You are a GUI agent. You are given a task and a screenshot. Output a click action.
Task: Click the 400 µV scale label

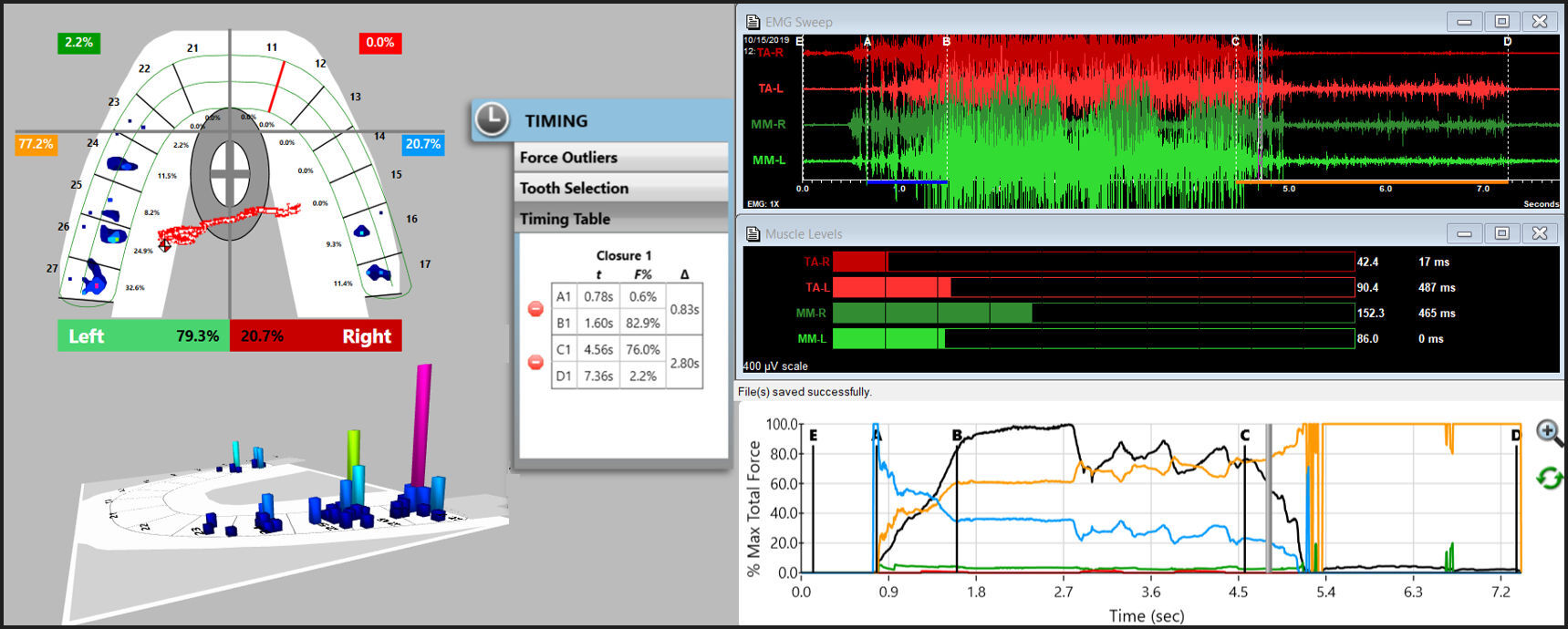(775, 366)
